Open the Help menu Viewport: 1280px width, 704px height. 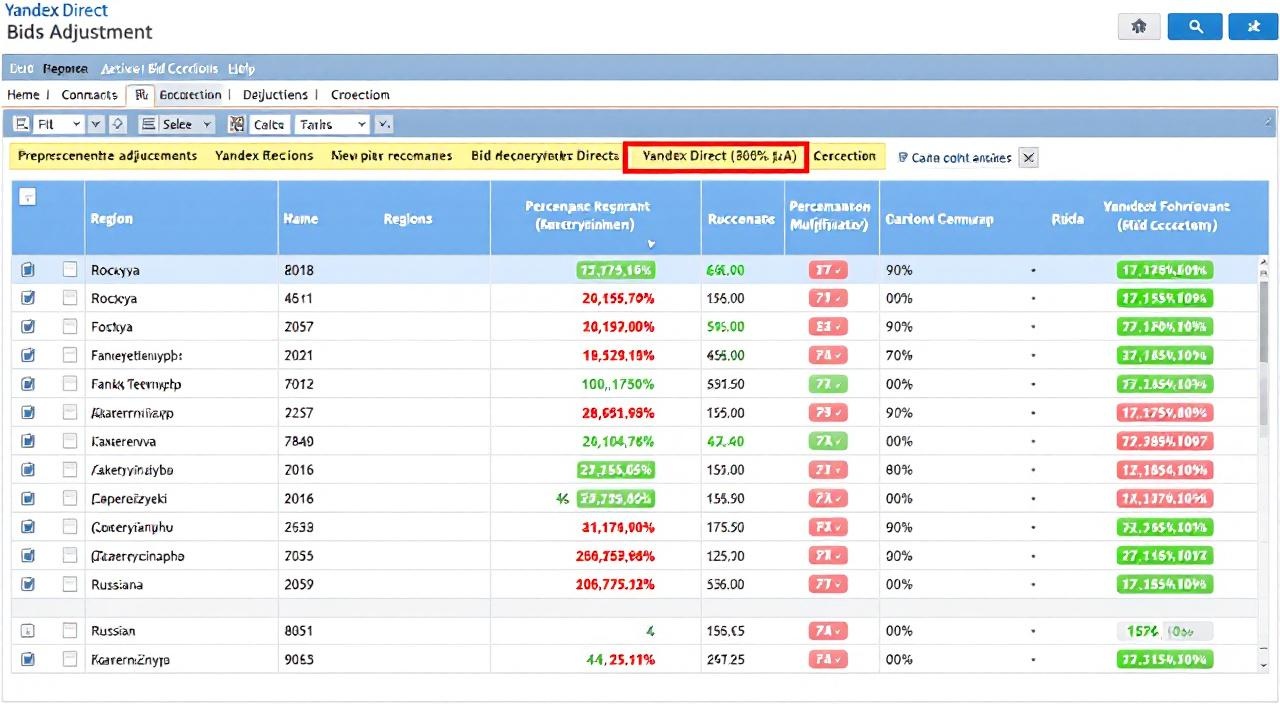[241, 69]
